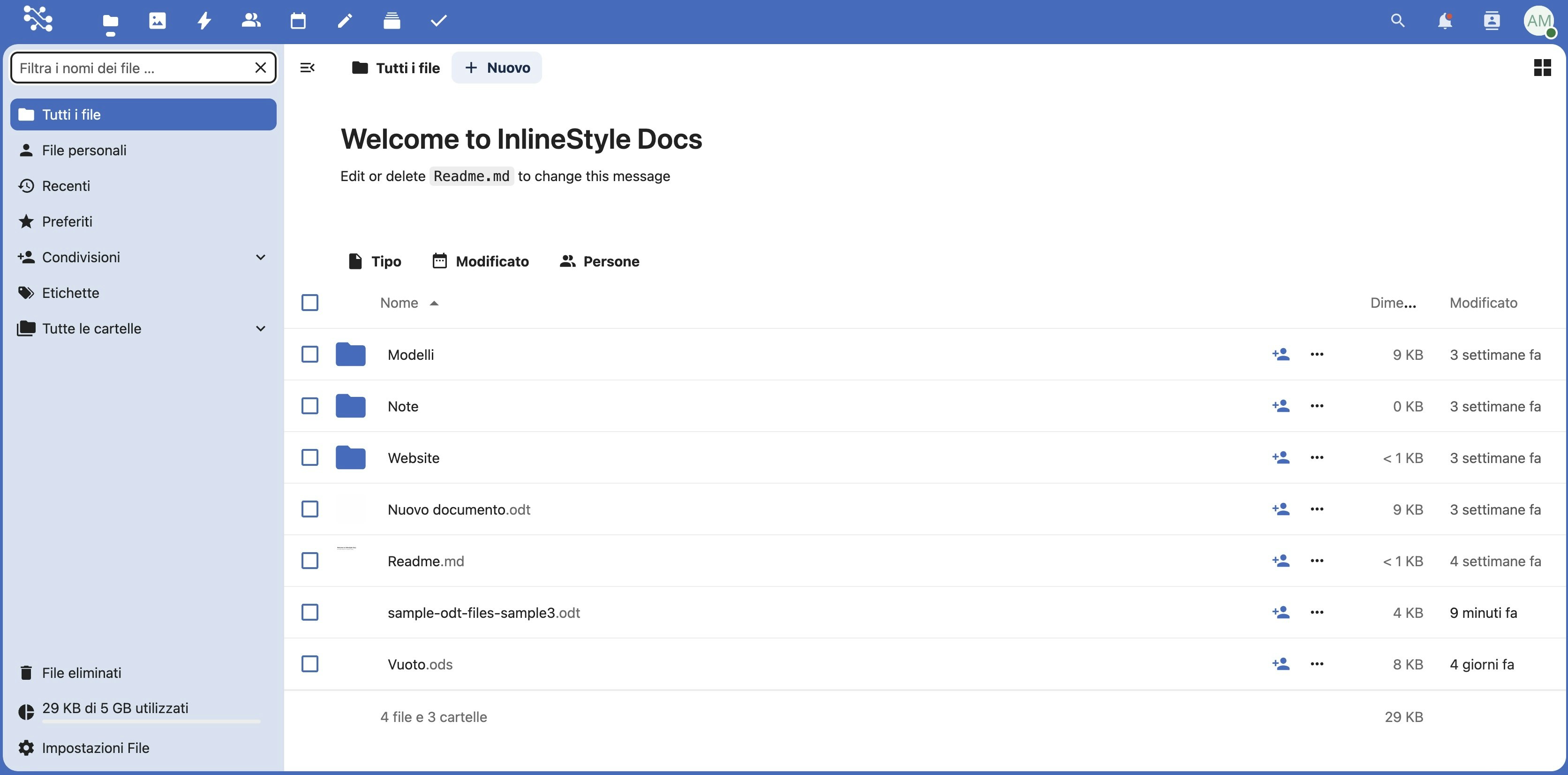Open the Photos app from the top bar
Screen dimensions: 1568x775
158,20
